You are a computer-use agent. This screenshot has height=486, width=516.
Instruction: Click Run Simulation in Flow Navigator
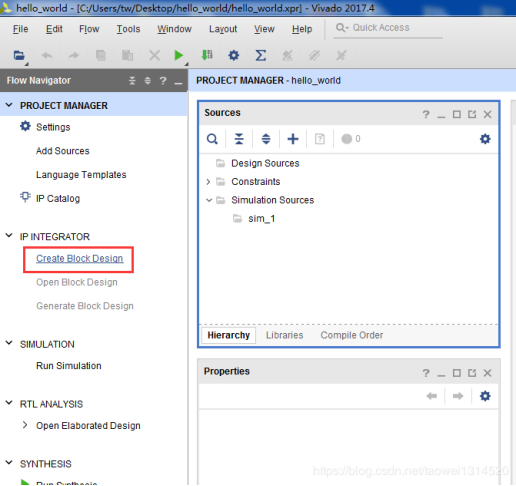69,366
